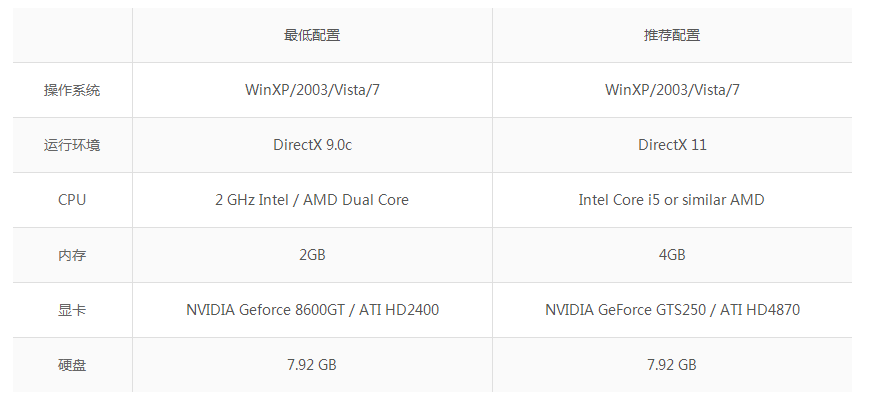Select the 操作系统 row label
Image resolution: width=873 pixels, height=400 pixels.
pyautogui.click(x=72, y=90)
